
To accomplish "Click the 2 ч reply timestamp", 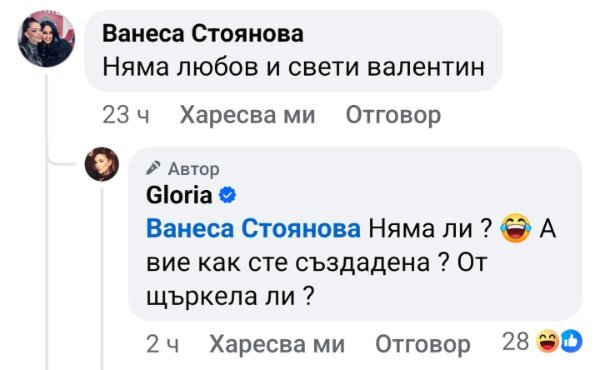I will (162, 344).
